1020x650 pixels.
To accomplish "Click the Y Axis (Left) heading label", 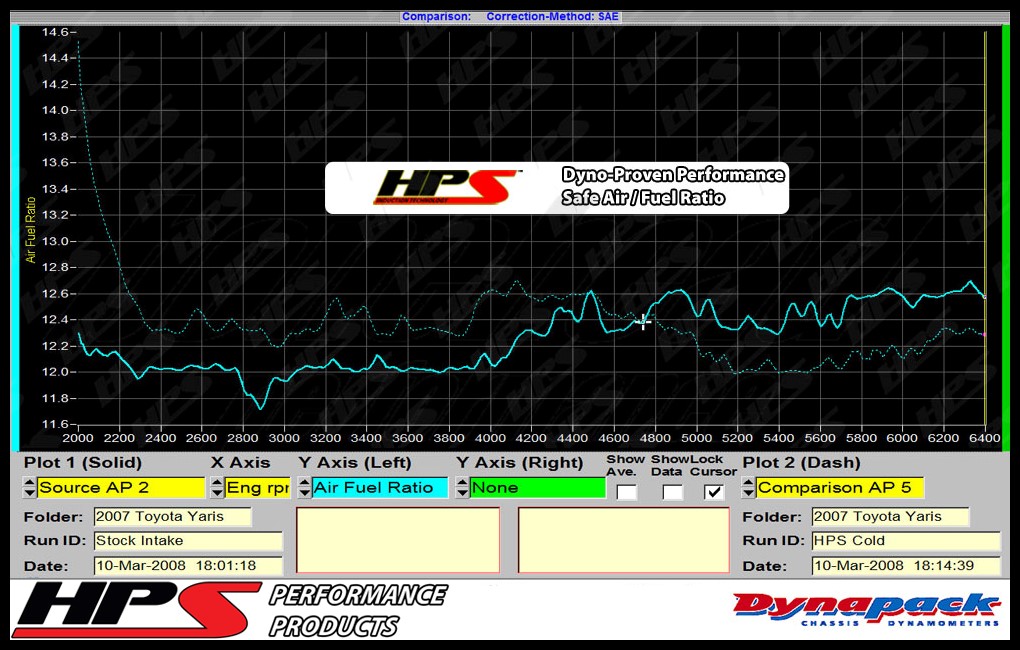I will pos(355,463).
